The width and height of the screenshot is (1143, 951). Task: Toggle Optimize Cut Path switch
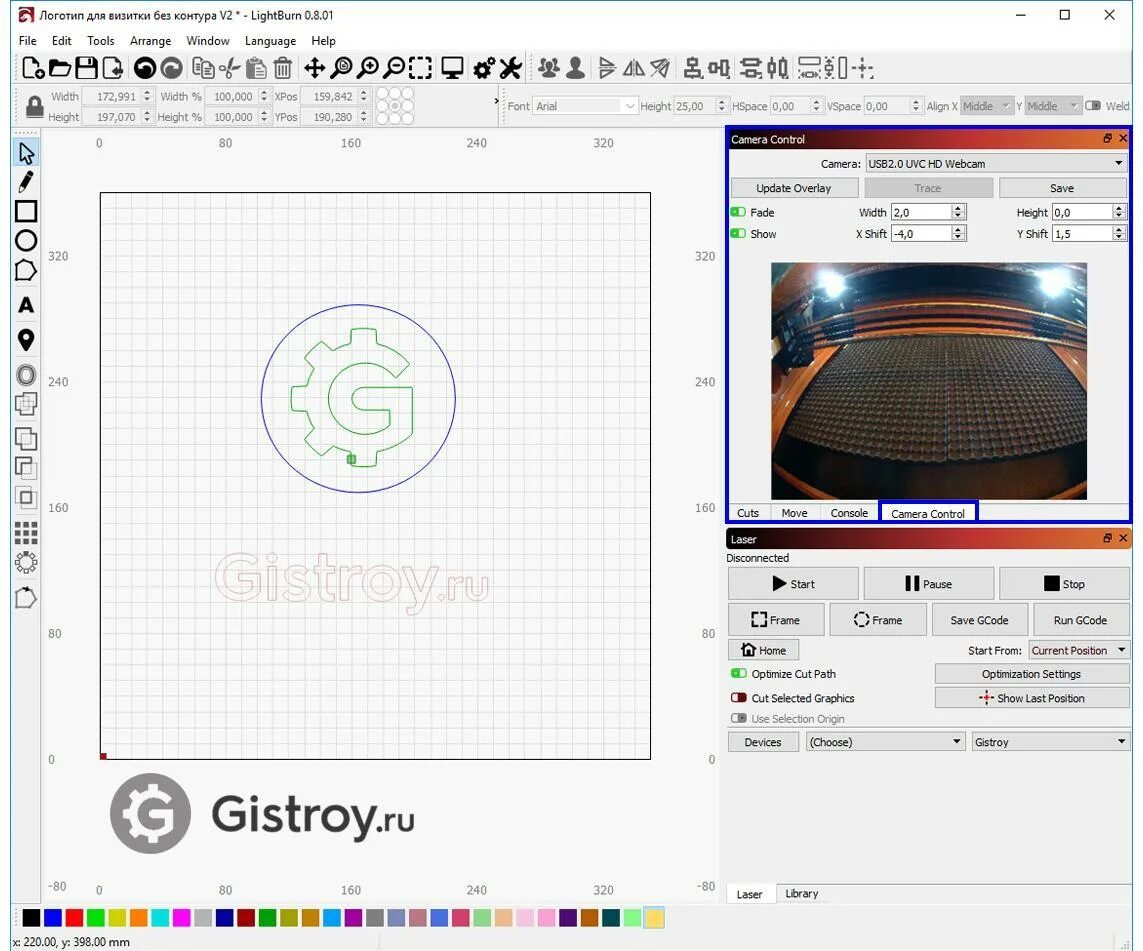(x=738, y=673)
